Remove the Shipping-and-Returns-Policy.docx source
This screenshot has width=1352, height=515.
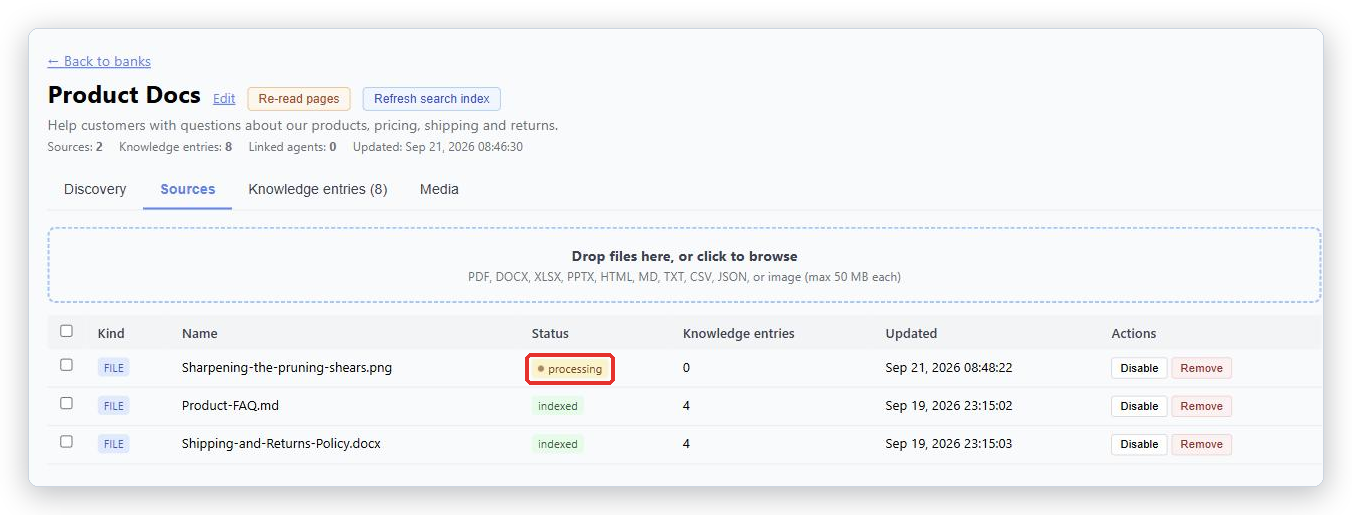(x=1202, y=444)
